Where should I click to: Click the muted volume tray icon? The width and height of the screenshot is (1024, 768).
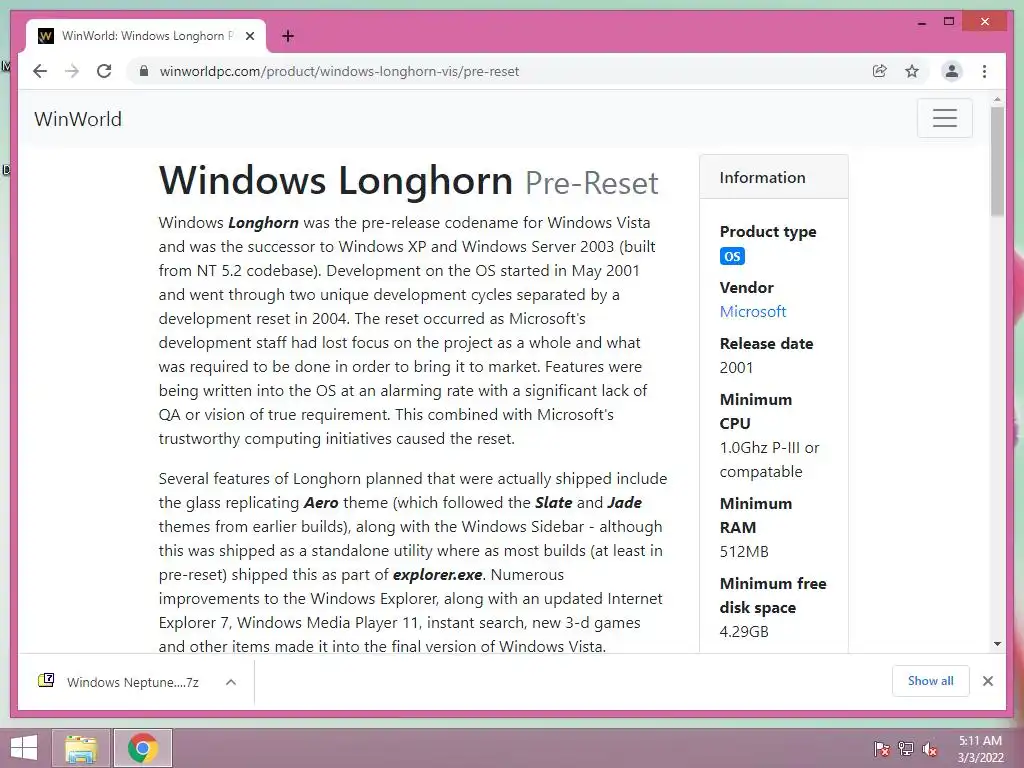pyautogui.click(x=930, y=749)
